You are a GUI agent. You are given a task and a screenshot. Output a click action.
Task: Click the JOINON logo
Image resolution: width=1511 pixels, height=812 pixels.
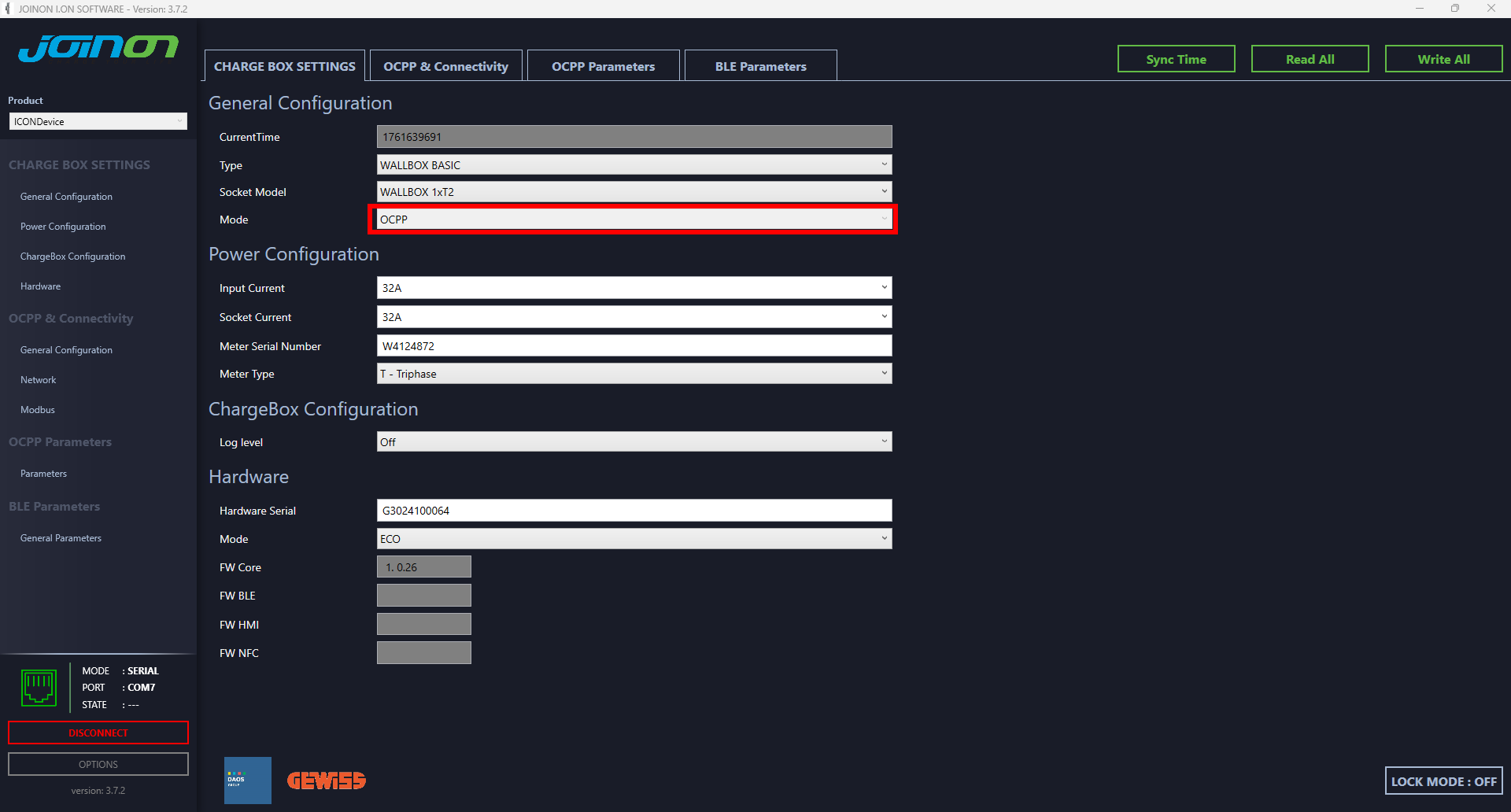(98, 48)
